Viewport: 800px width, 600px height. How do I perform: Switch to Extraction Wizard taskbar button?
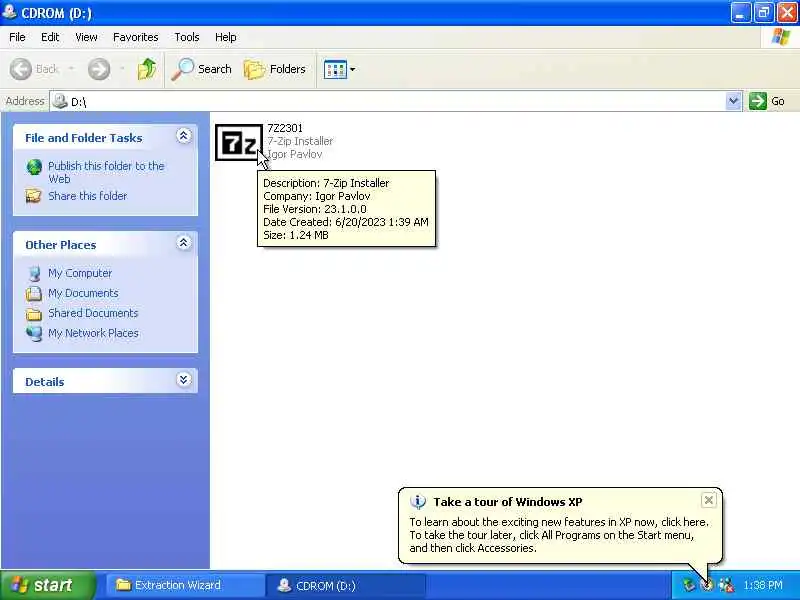pos(185,585)
